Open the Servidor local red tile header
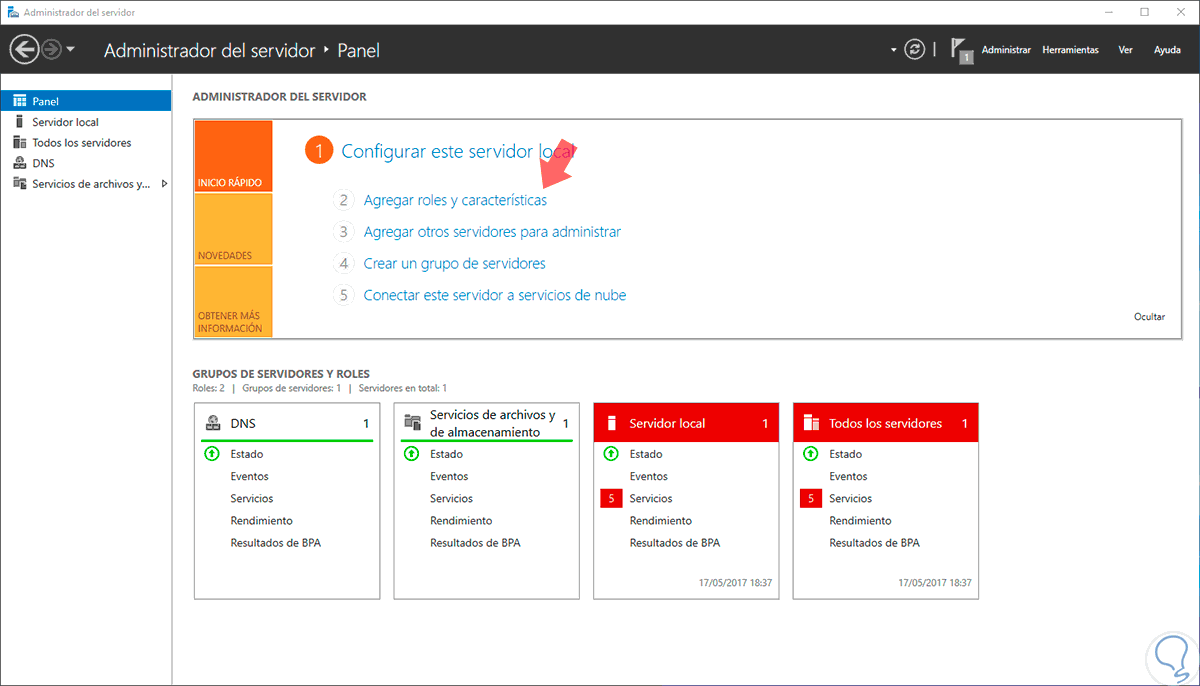Screen dimensions: 1200x686 click(x=686, y=423)
